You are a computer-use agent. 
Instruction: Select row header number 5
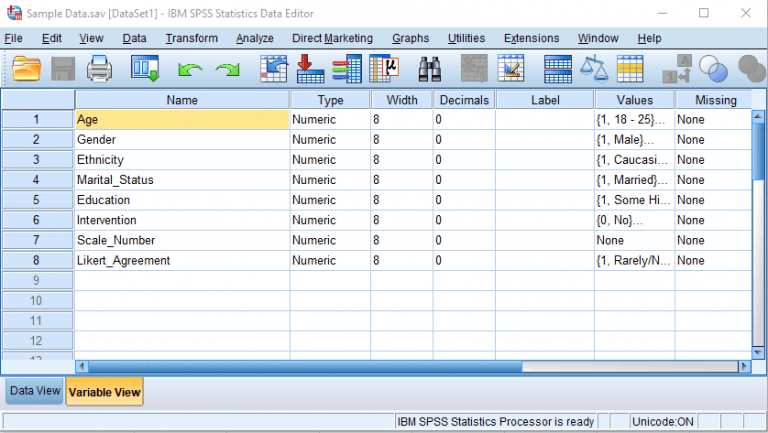(37, 200)
